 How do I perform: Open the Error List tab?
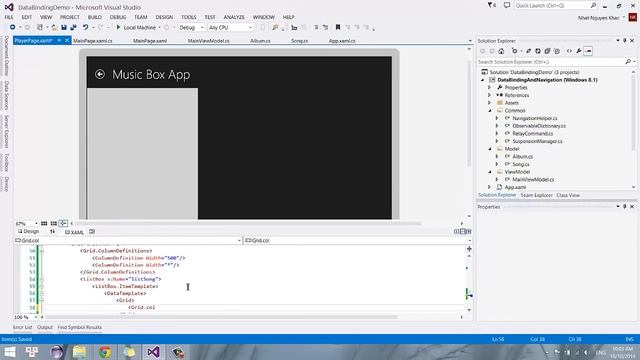pyautogui.click(x=22, y=327)
